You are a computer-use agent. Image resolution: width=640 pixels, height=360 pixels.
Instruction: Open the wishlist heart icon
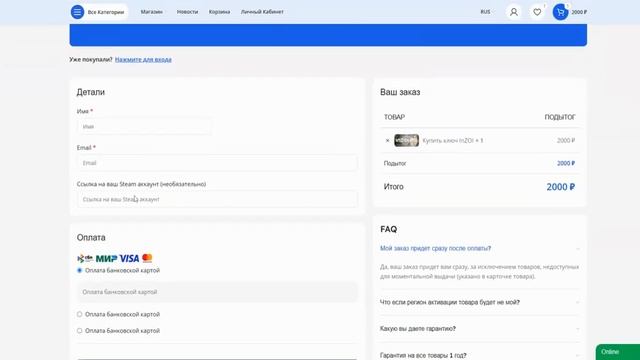[x=537, y=12]
